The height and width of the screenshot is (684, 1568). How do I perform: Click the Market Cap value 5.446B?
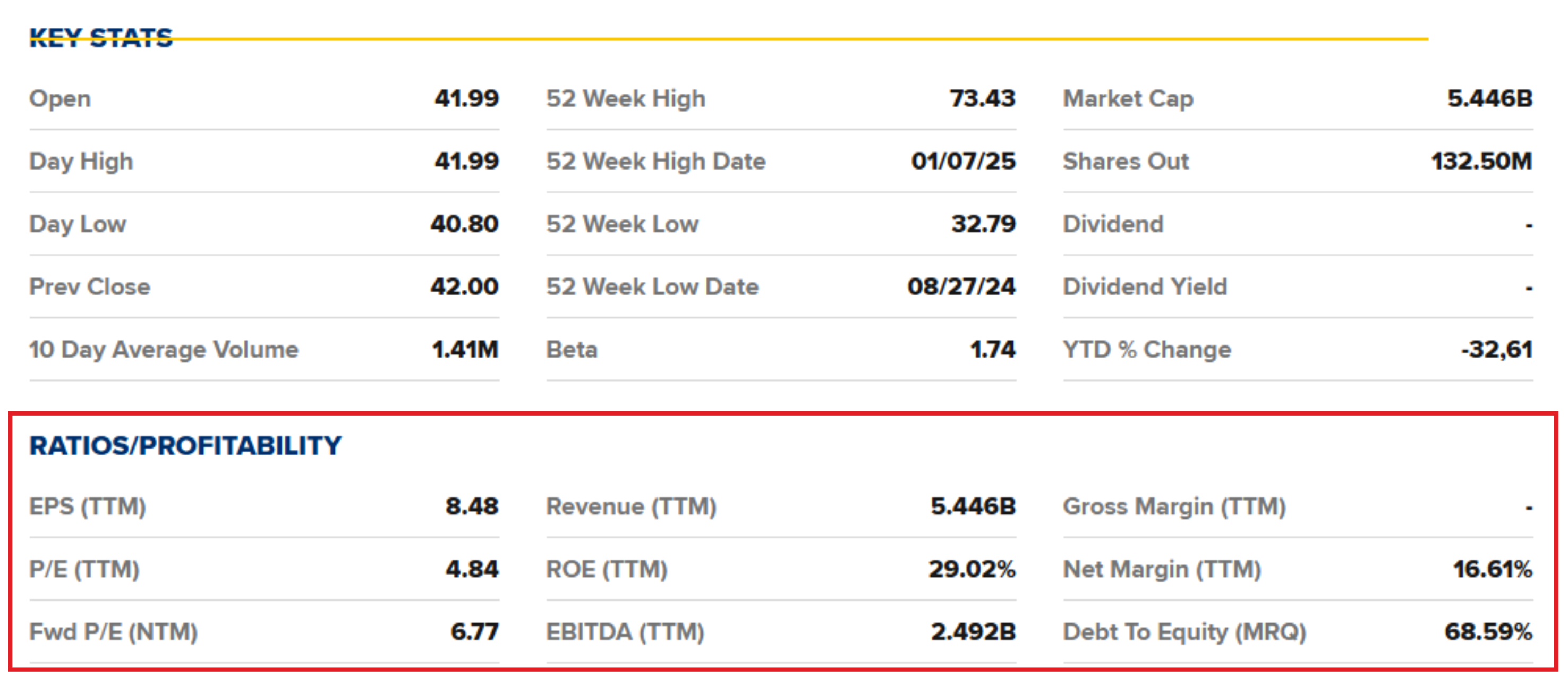coord(1489,99)
